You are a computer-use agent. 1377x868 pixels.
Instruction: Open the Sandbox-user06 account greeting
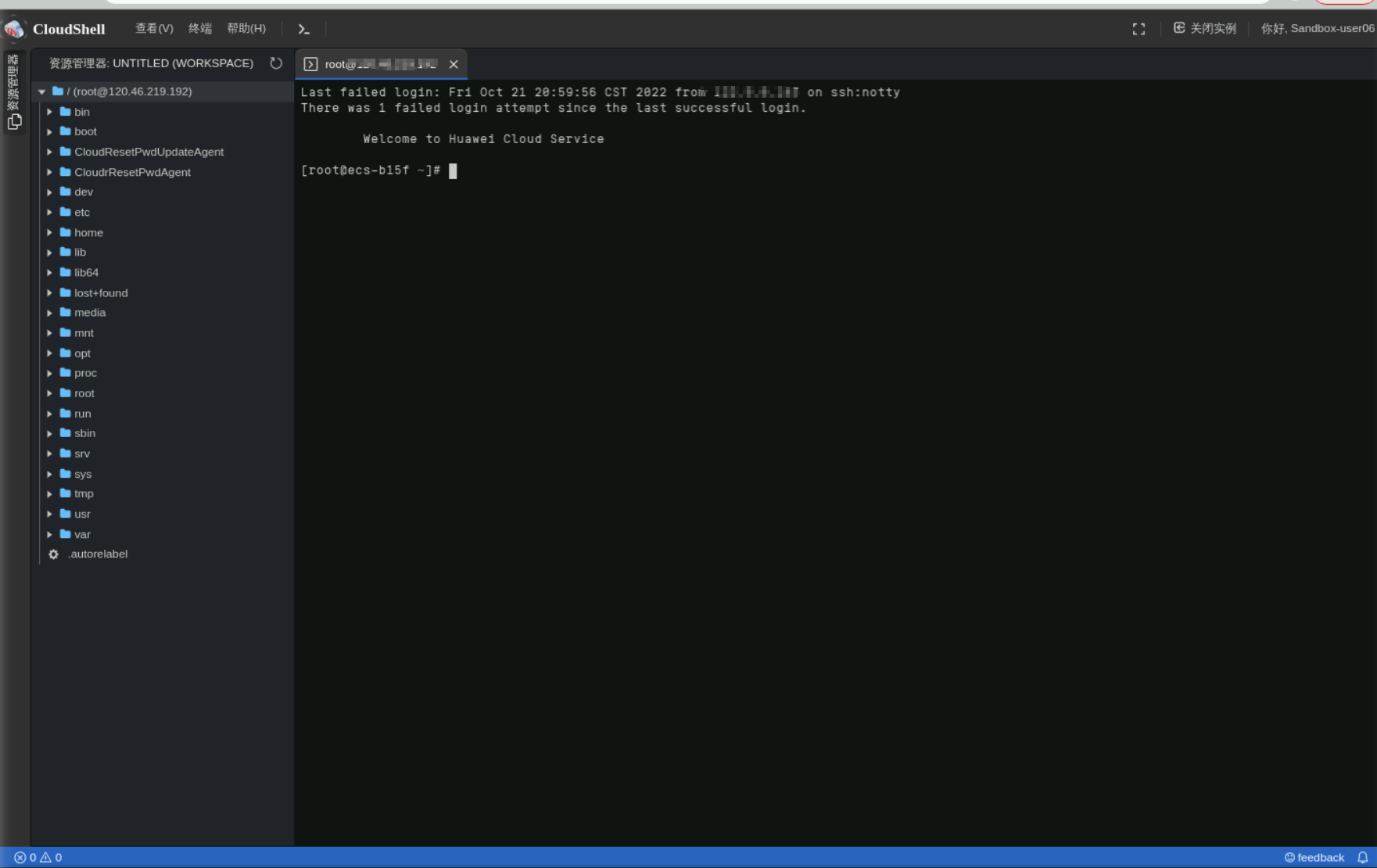(x=1318, y=28)
